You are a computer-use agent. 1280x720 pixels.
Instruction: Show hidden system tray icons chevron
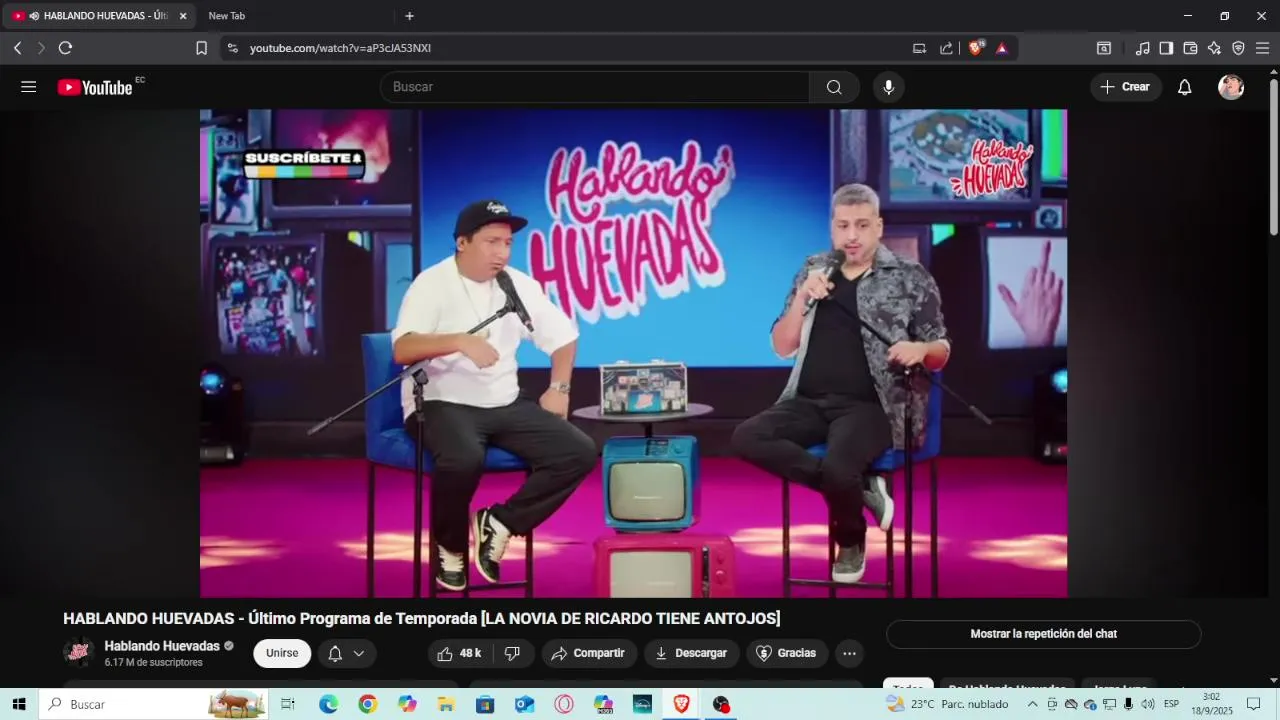(1032, 704)
